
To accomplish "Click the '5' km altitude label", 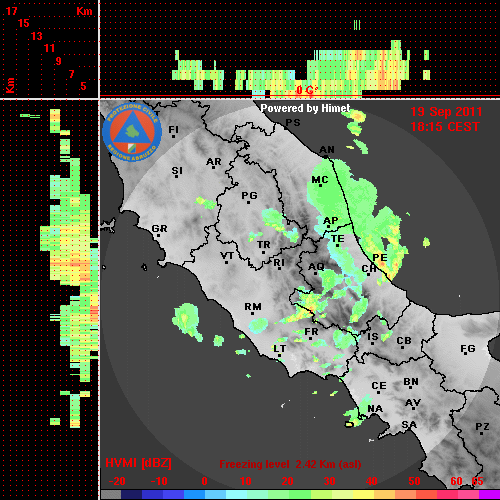I will [x=83, y=86].
